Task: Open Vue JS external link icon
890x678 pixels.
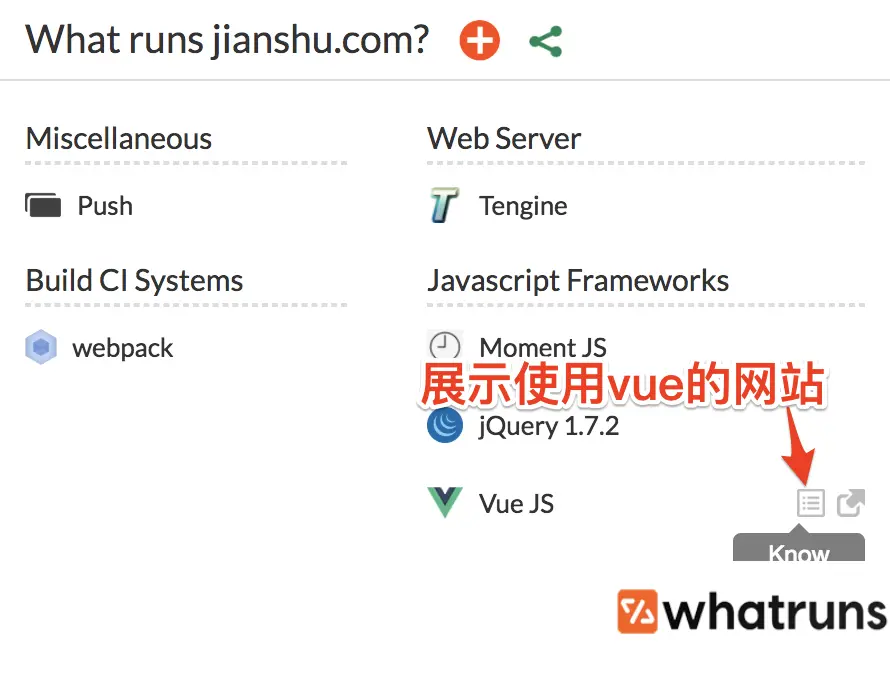Action: click(851, 503)
